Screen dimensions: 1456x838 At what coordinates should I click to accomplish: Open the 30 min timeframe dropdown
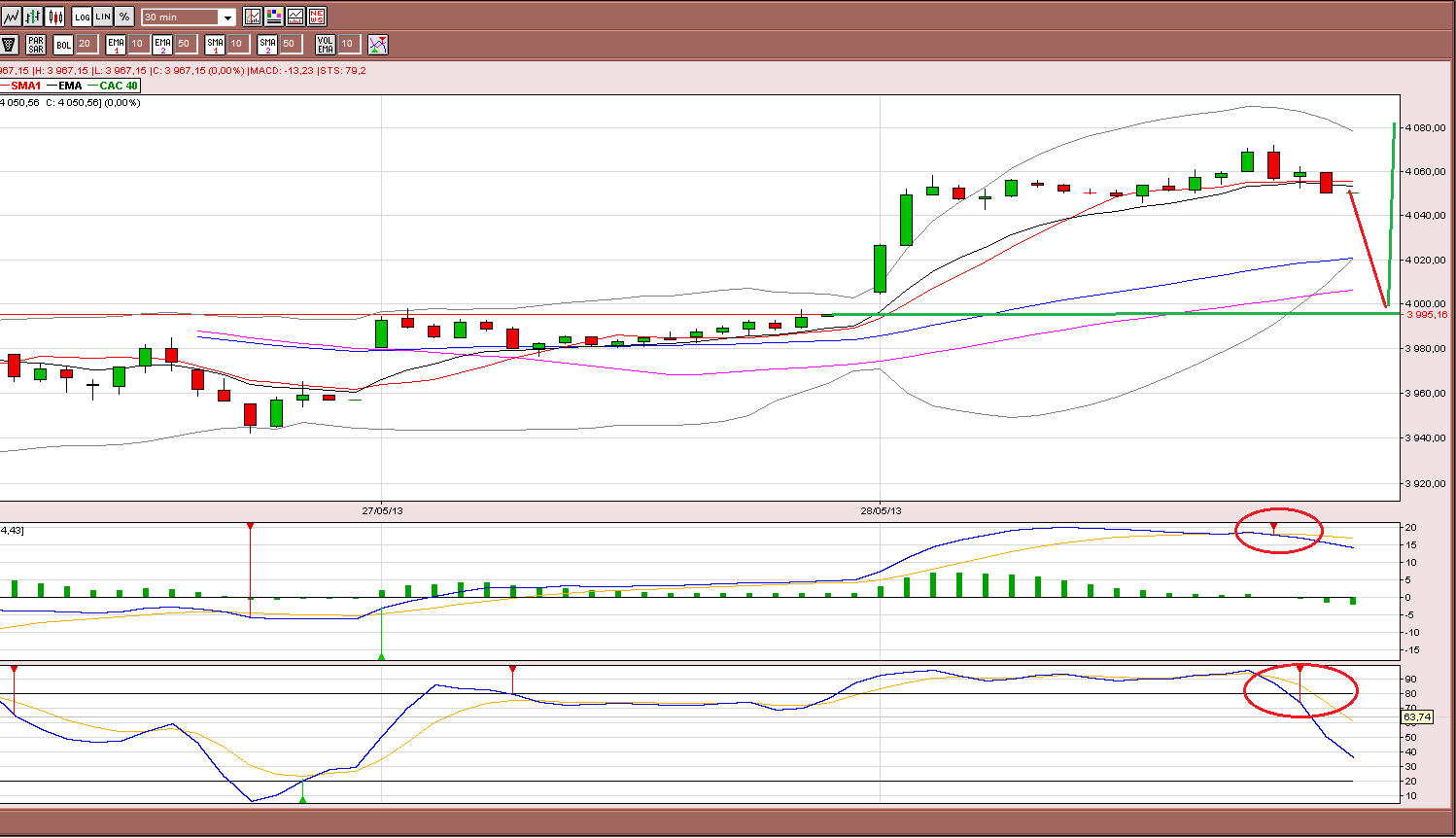point(189,17)
